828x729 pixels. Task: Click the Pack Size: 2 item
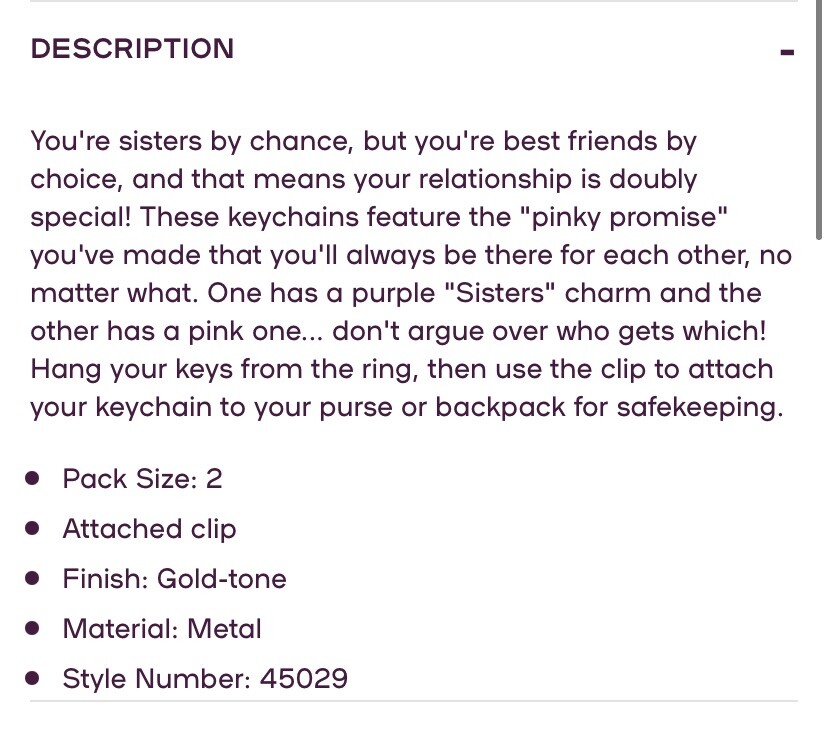coord(142,479)
